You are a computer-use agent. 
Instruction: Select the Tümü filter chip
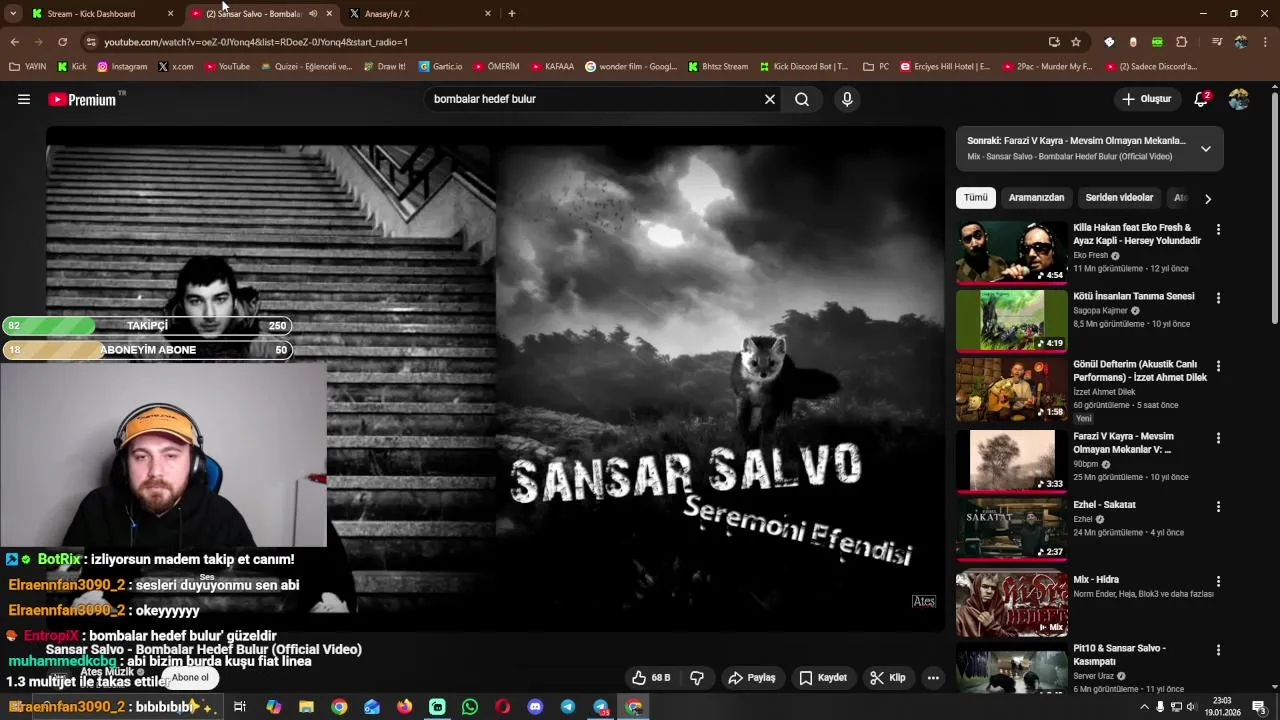pos(976,198)
